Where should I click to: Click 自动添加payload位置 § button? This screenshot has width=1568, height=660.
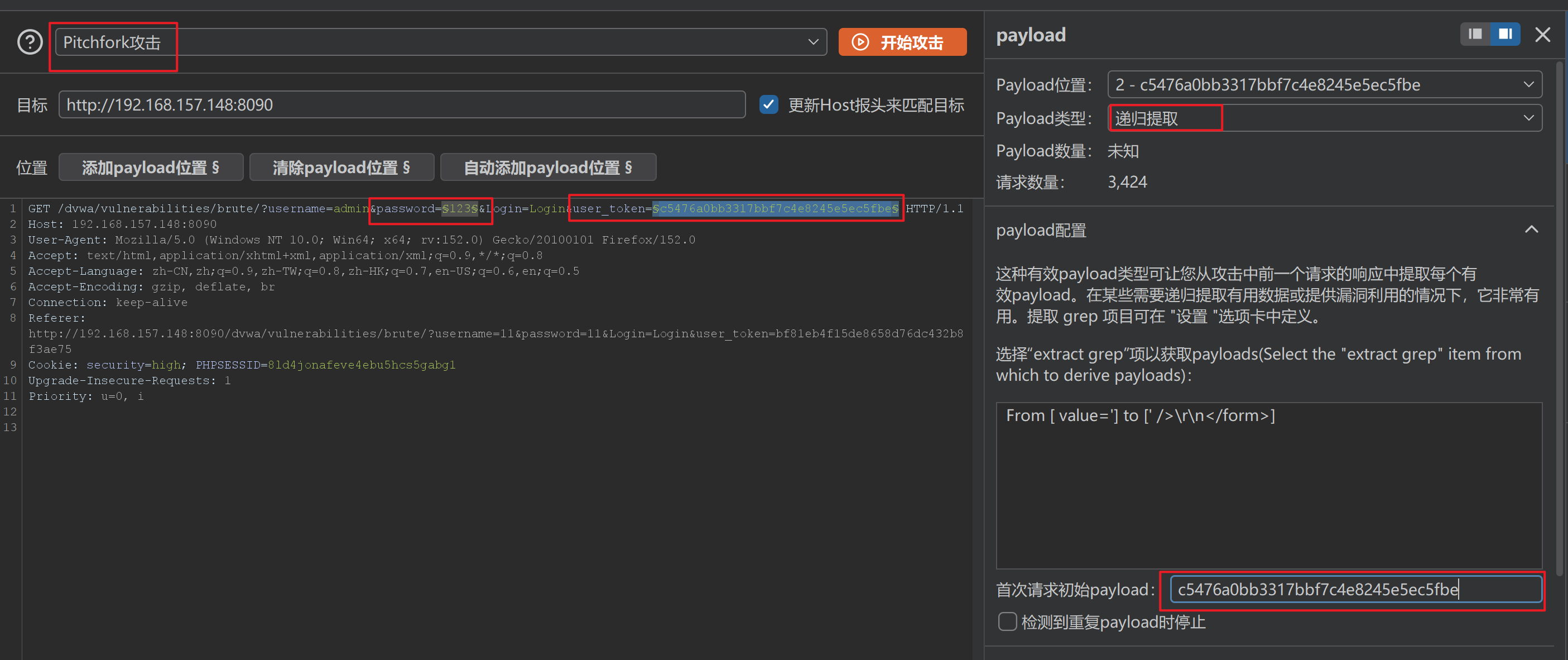click(548, 168)
